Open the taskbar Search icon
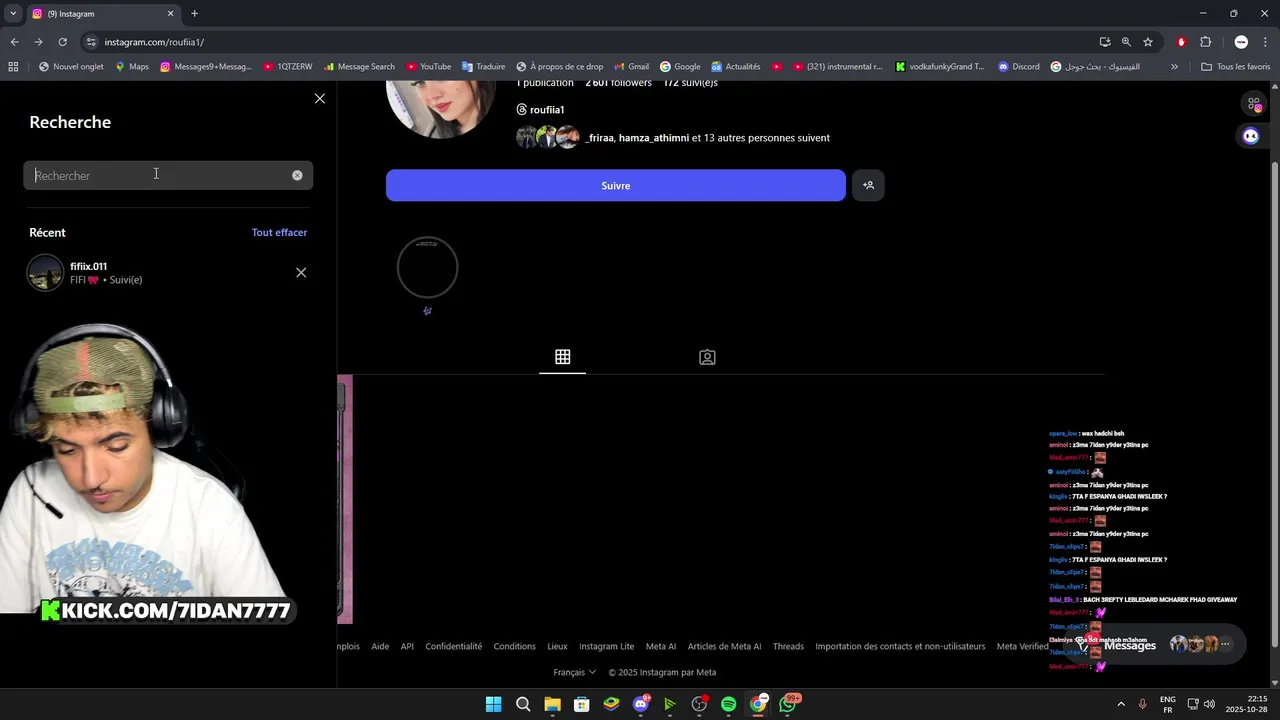The width and height of the screenshot is (1280, 720). tap(523, 704)
